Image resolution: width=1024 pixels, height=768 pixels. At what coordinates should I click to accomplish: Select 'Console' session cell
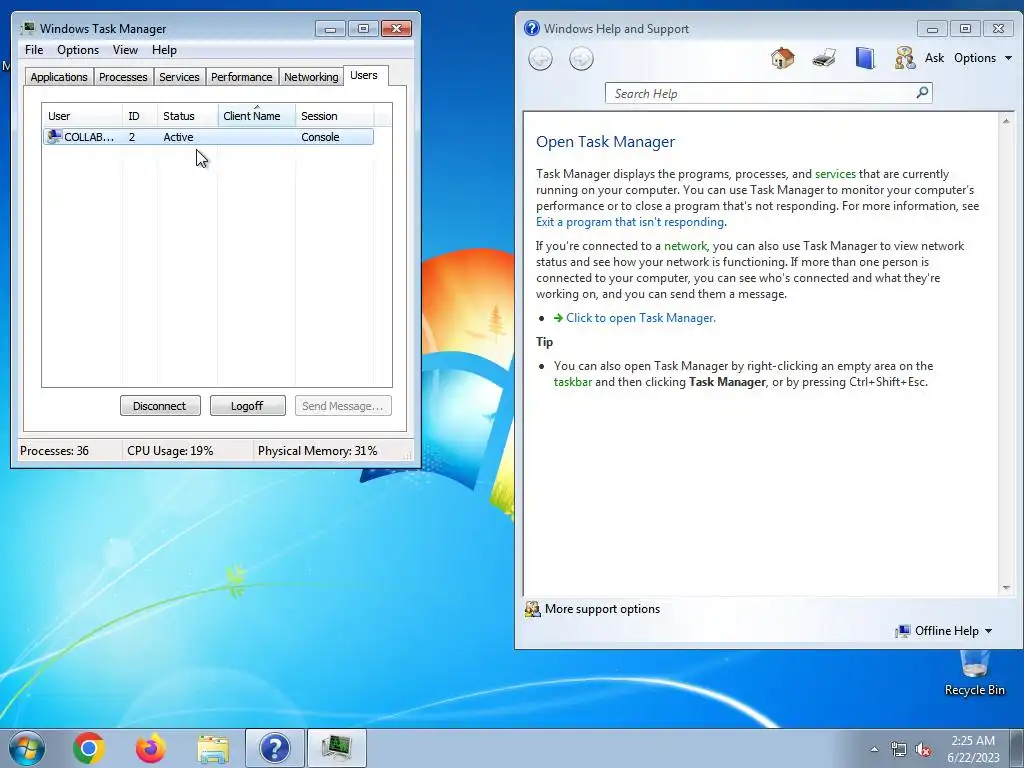point(320,137)
